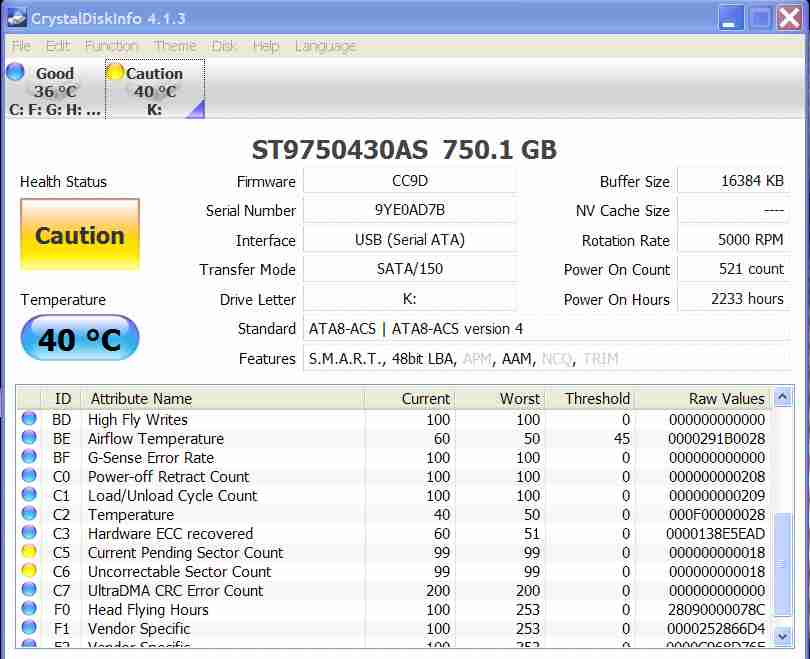Screen dimensions: 810x659
Task: Open the Function menu
Action: (x=111, y=46)
